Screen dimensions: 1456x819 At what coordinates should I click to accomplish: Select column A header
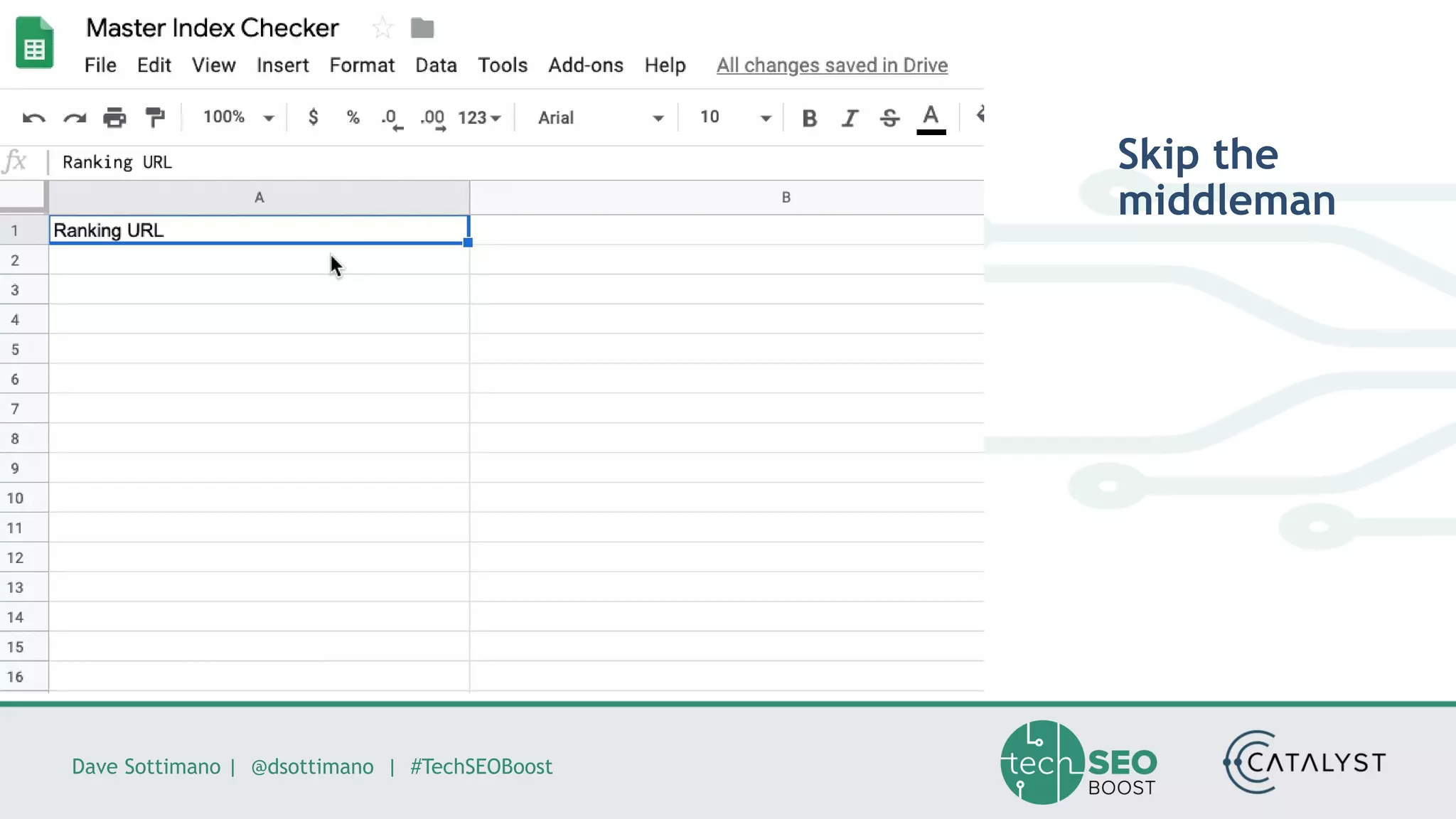259,198
